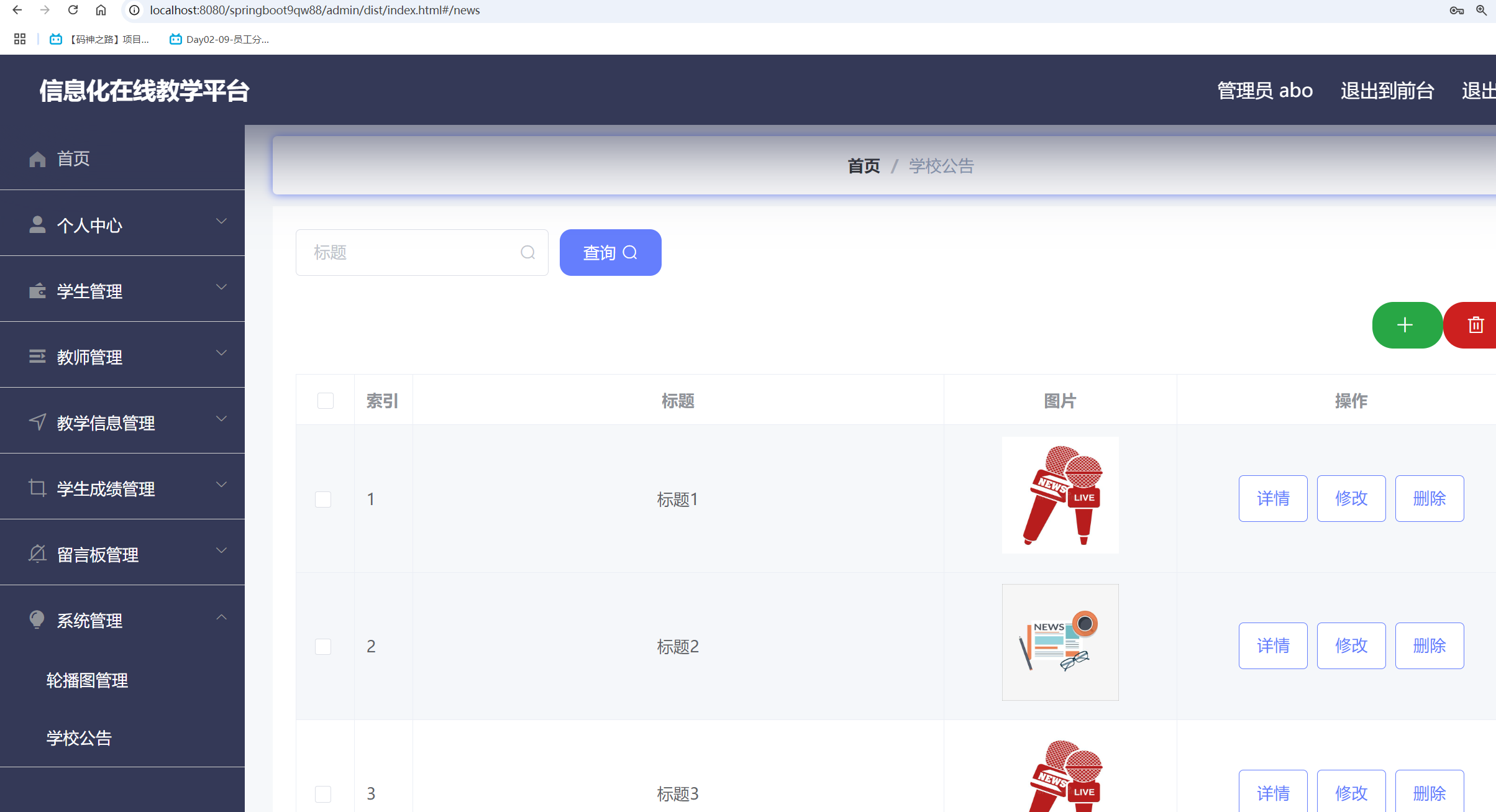The height and width of the screenshot is (812, 1496).
Task: Click the briefcase icon for 学生管理
Action: [x=37, y=290]
